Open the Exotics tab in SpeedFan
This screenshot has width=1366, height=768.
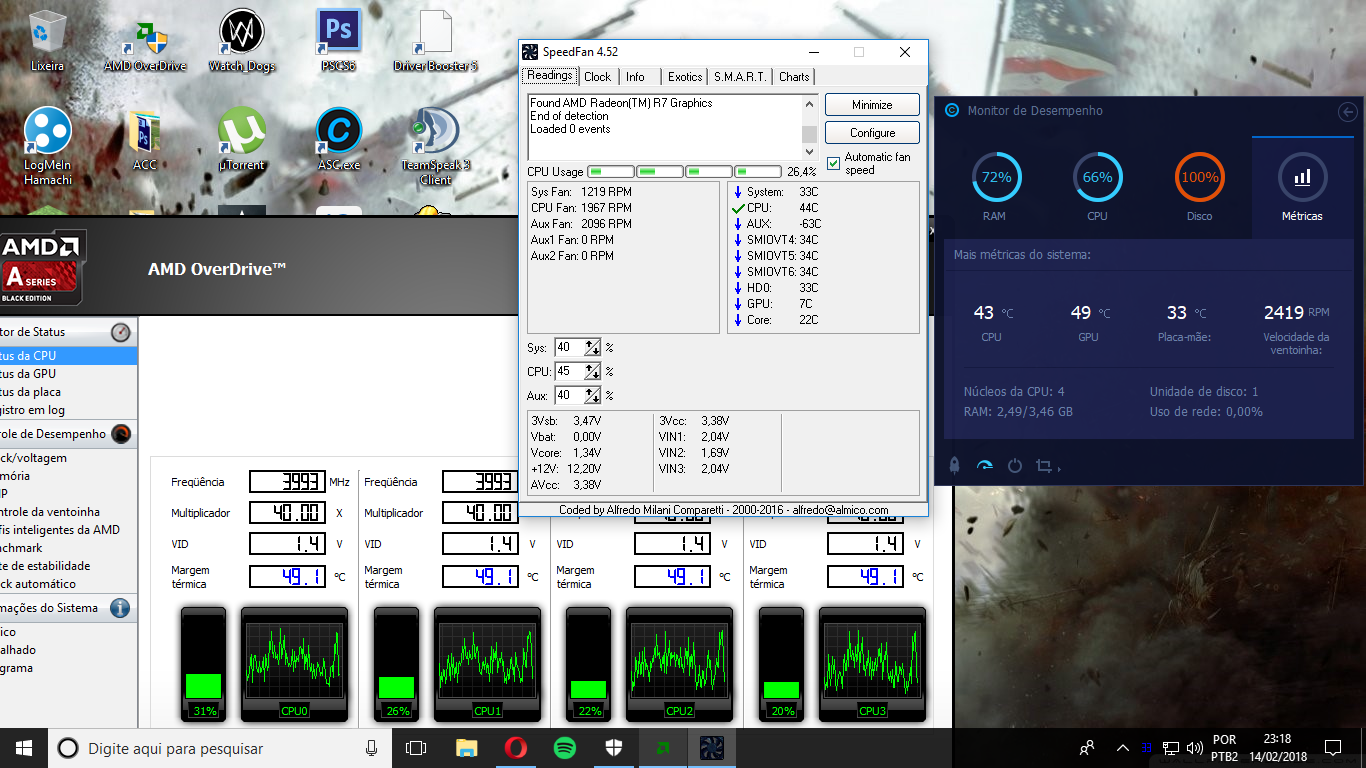click(x=685, y=77)
